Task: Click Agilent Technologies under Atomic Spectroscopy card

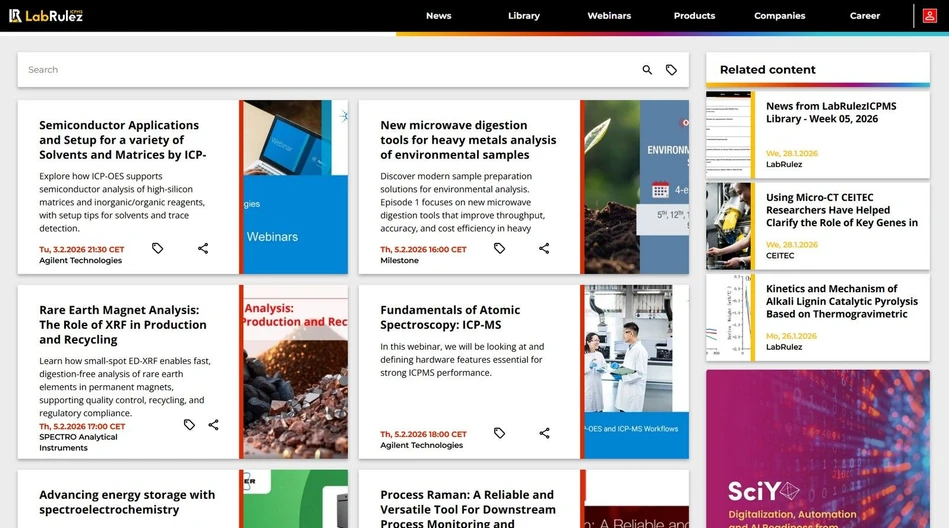Action: click(x=421, y=445)
